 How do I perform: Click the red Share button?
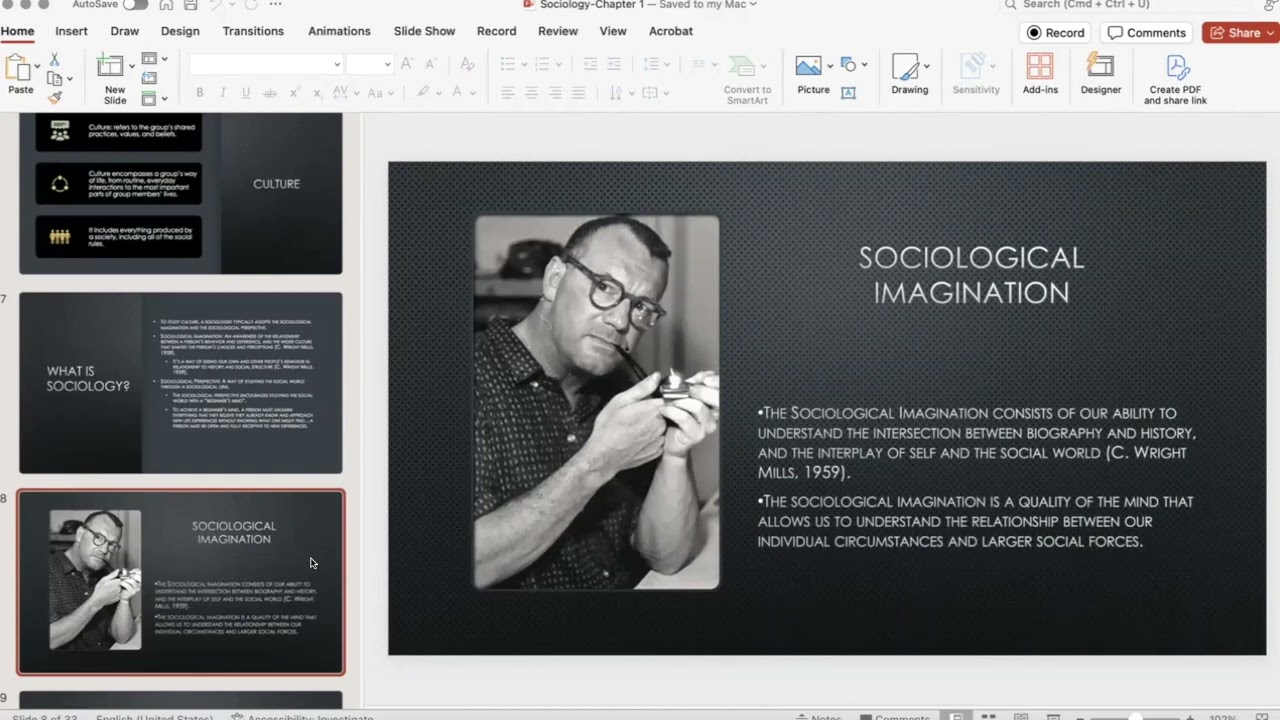click(1241, 33)
